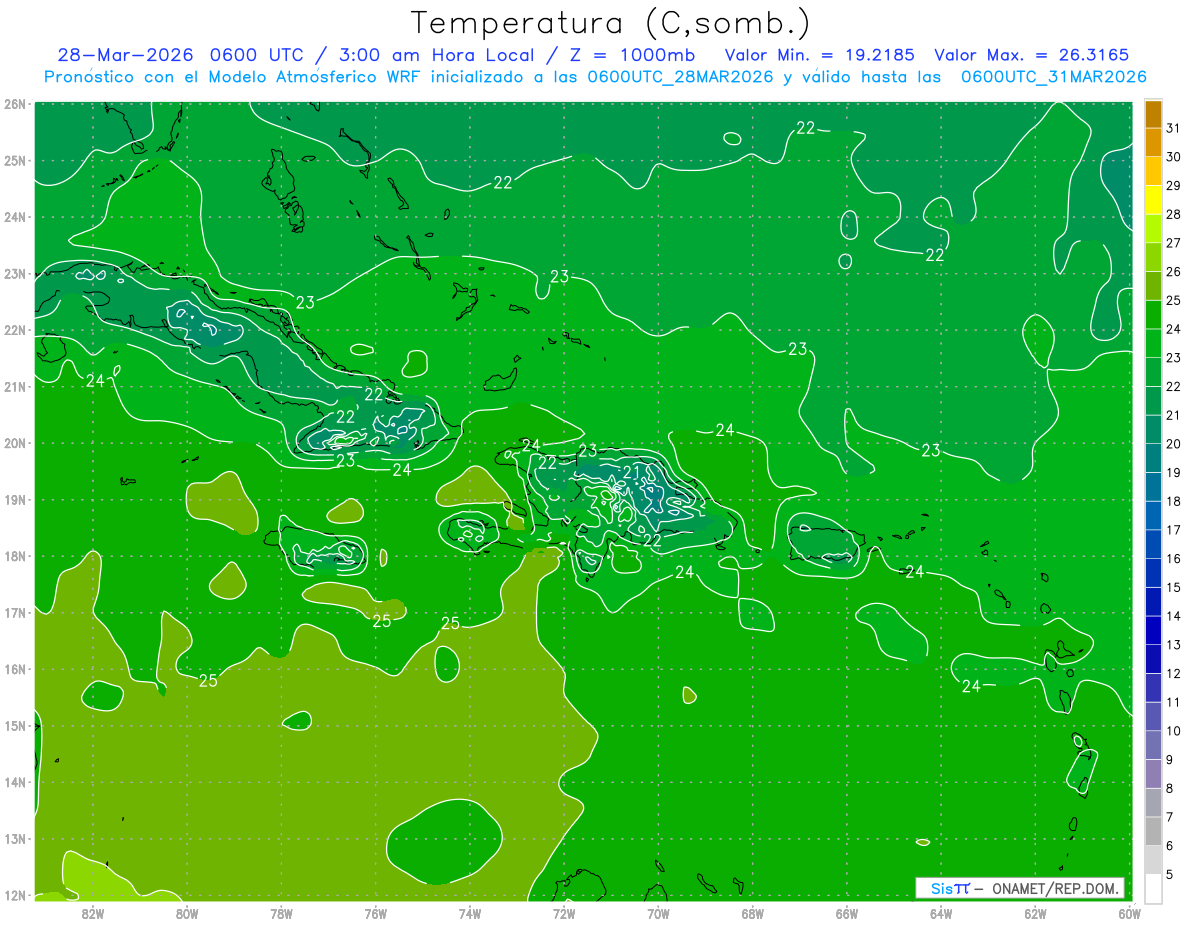Click the Temperatura (C,somb.) title
1200x927 pixels.
611,24
